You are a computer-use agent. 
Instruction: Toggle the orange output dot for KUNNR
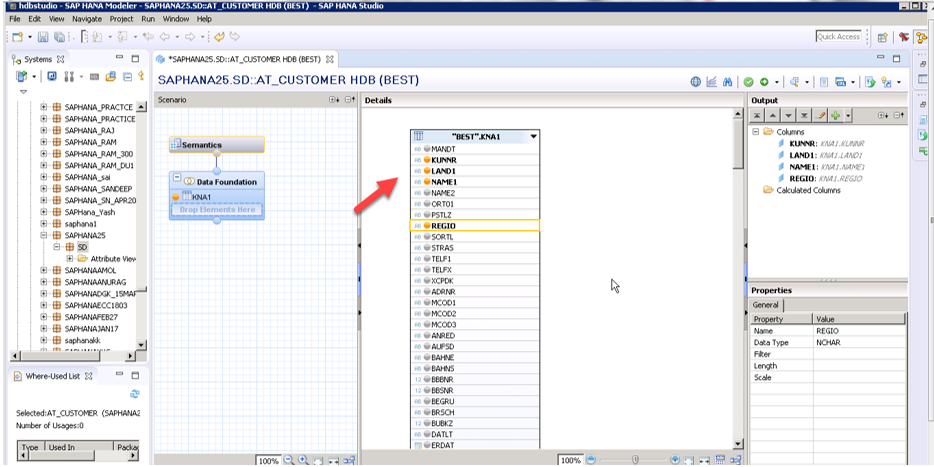click(427, 160)
